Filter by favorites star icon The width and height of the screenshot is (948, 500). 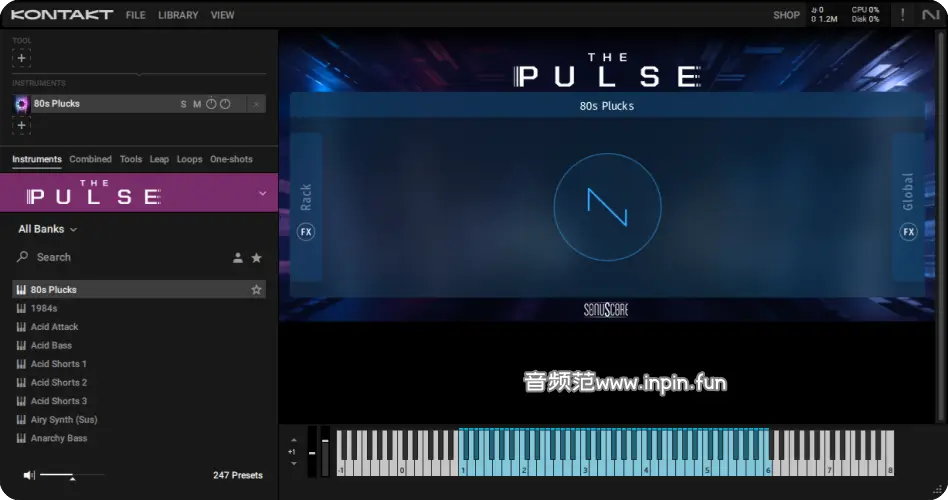[x=256, y=258]
